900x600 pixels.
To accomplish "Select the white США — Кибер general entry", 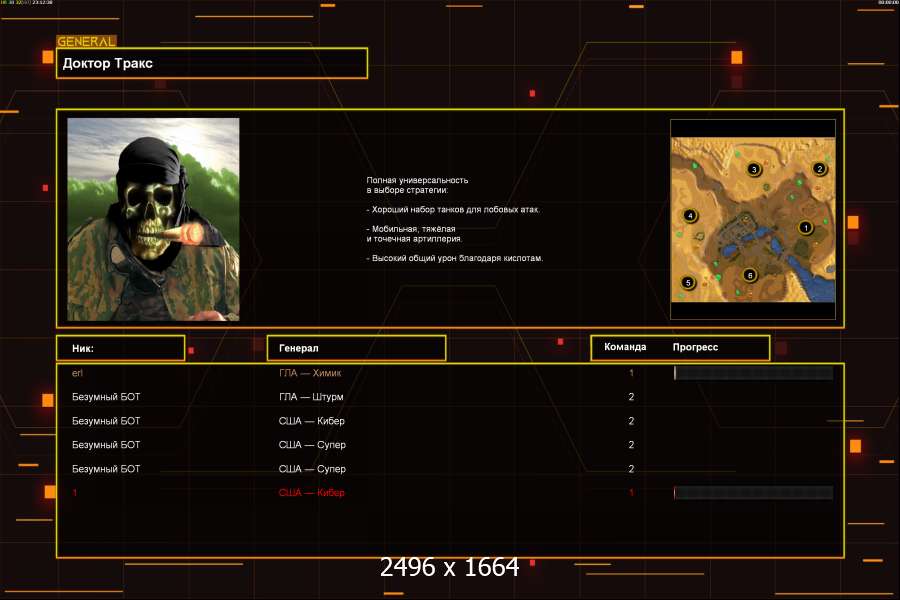I will [312, 421].
